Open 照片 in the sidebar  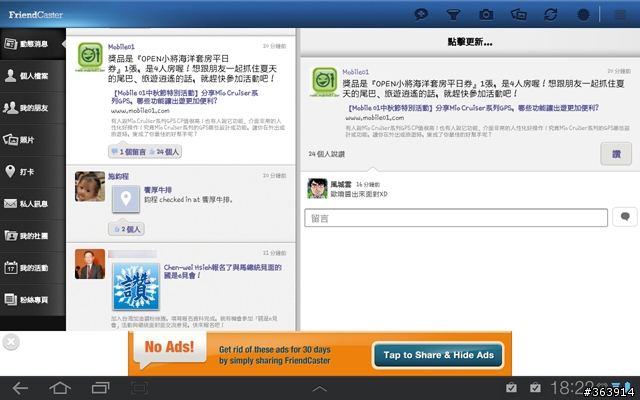coord(33,140)
